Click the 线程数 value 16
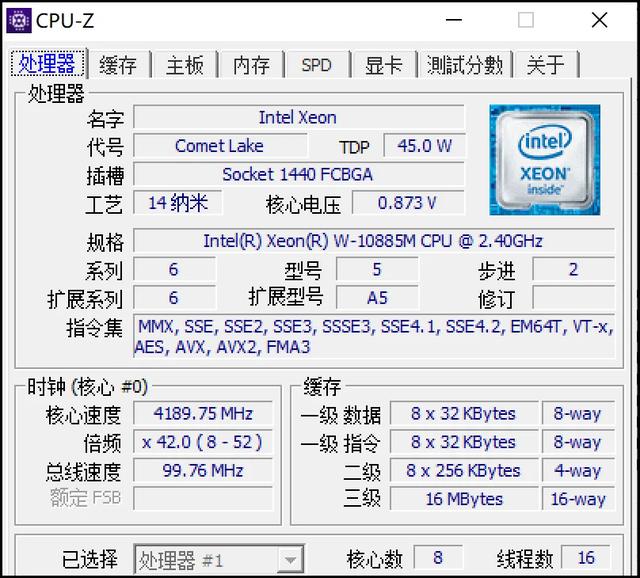The width and height of the screenshot is (640, 578). click(x=586, y=557)
